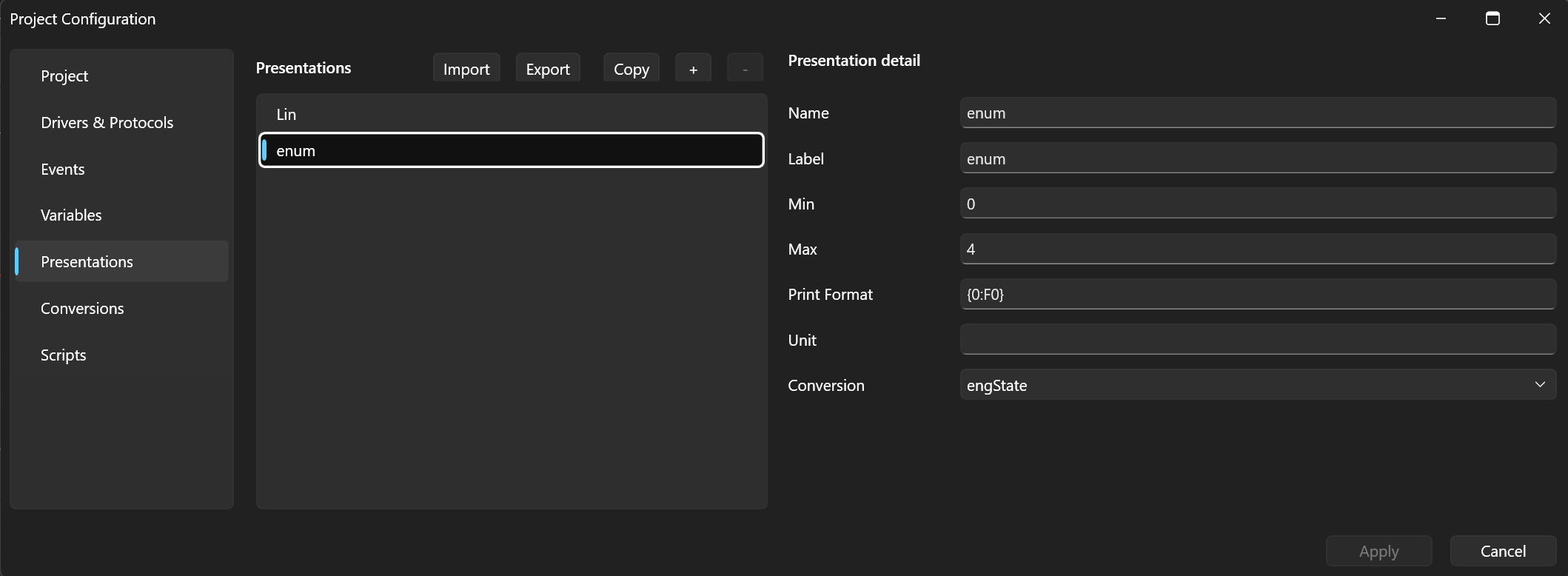Viewport: 1568px width, 576px height.
Task: Click the Min value field
Action: point(1258,204)
